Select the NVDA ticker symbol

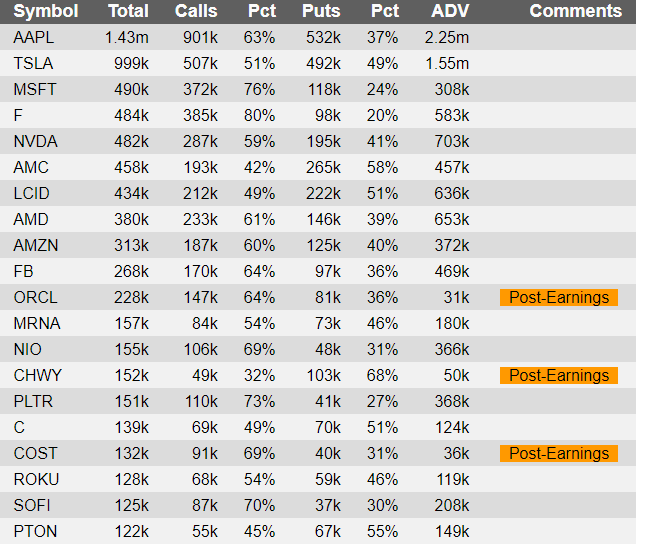(35, 141)
